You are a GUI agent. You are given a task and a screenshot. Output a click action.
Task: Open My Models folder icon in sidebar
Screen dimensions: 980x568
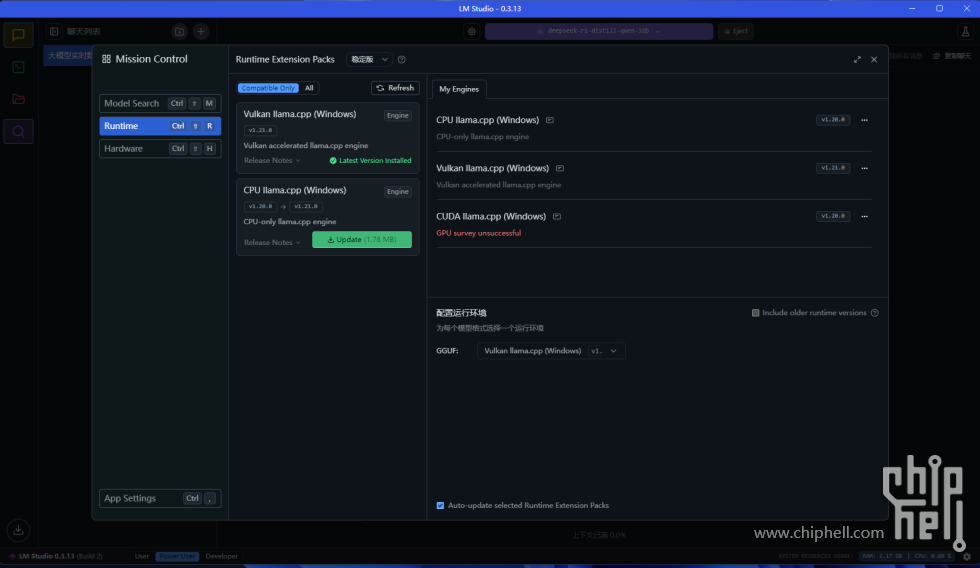pyautogui.click(x=18, y=99)
